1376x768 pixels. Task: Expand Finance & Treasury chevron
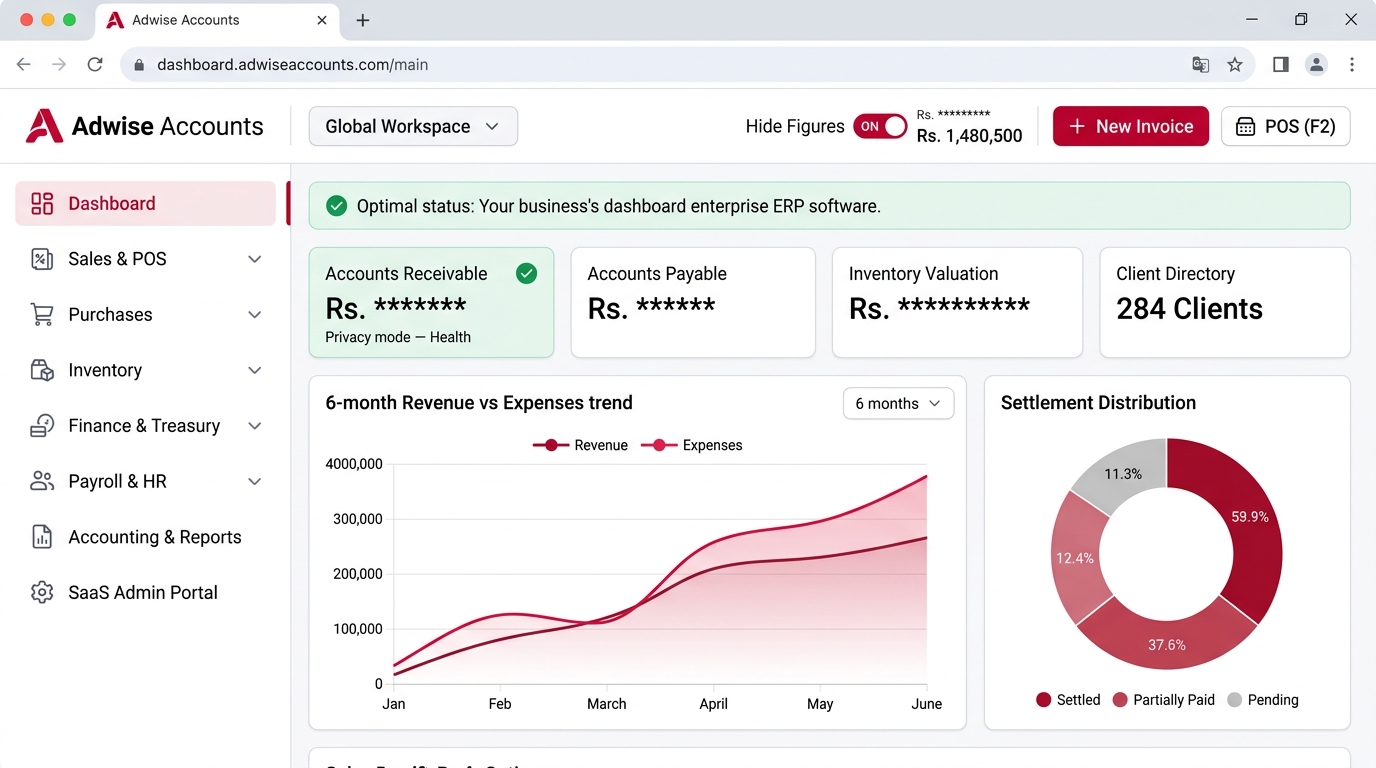click(255, 426)
